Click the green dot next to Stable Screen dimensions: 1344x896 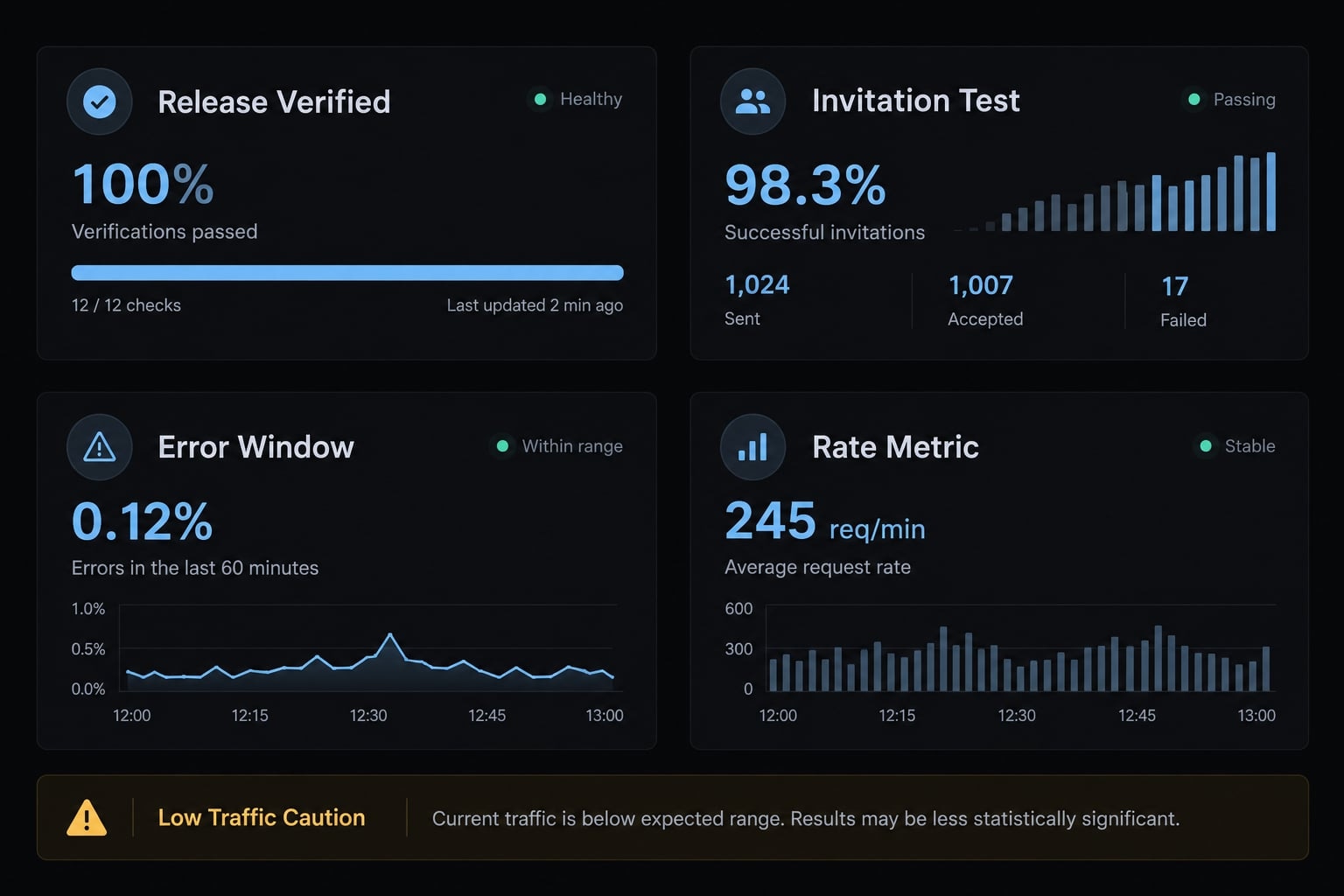[1206, 446]
